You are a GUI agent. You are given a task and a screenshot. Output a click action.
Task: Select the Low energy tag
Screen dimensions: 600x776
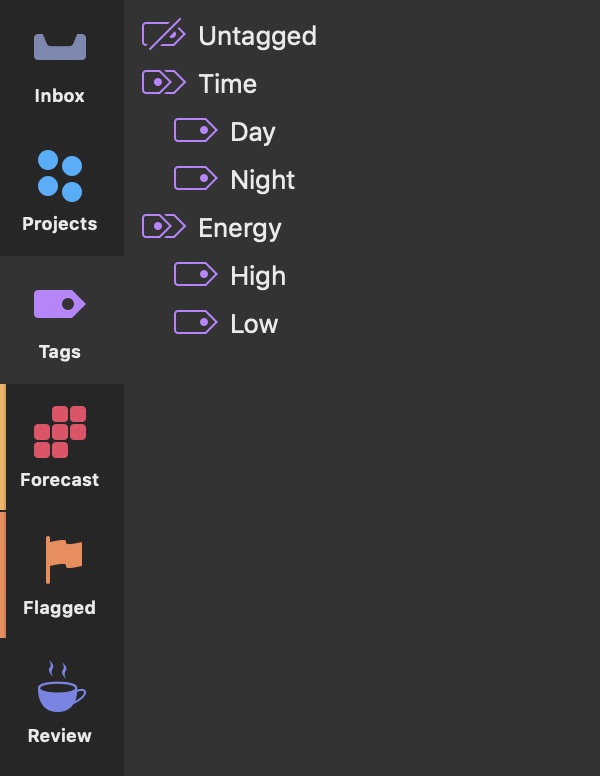tap(362, 323)
